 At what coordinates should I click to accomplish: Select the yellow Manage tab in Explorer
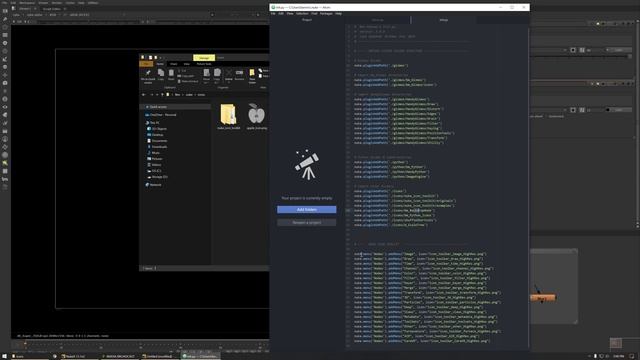tap(204, 58)
